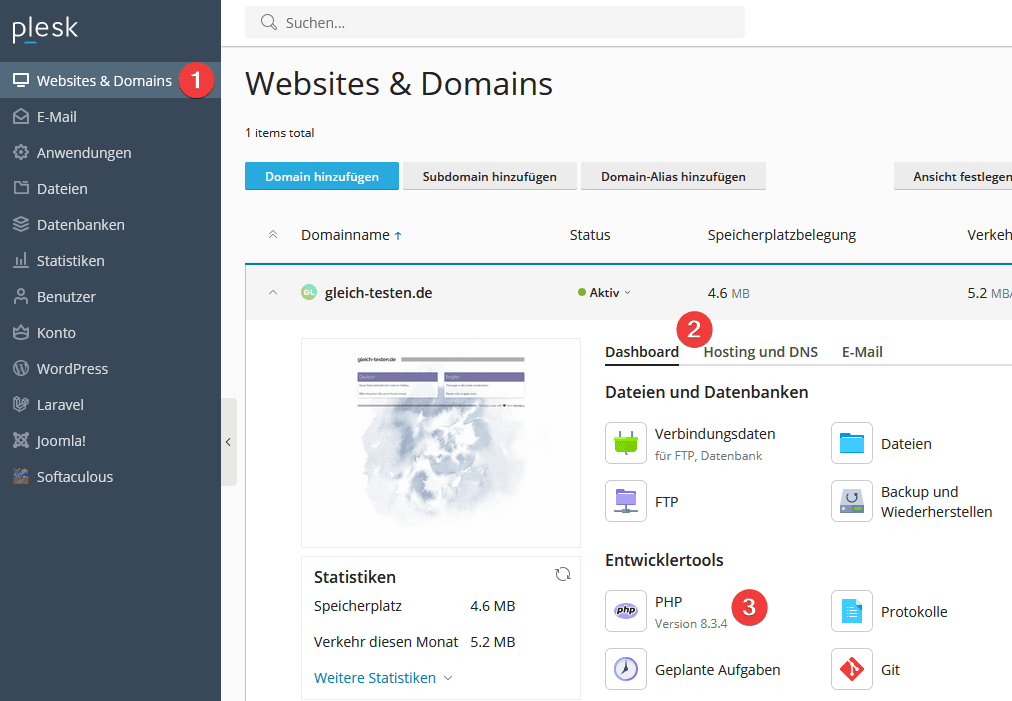
Task: Click the Subdomain hinzufügen button
Action: pos(489,177)
